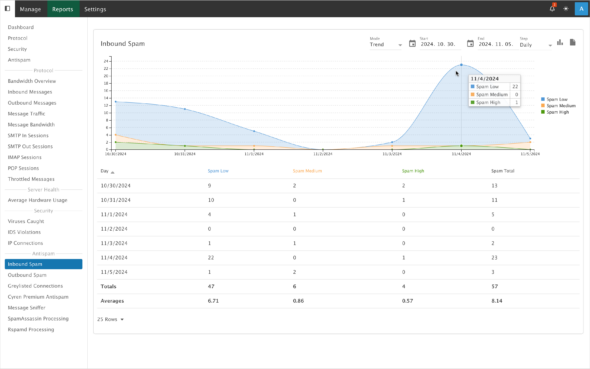This screenshot has height=369, width=590.
Task: Toggle Spam High series in legend
Action: click(555, 112)
